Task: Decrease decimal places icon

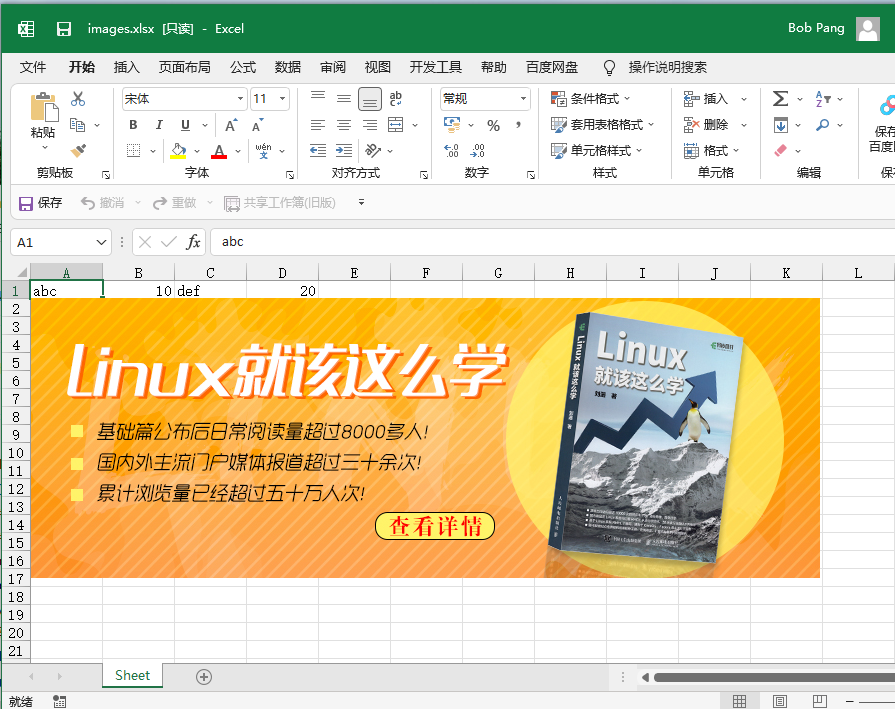Action: coord(478,151)
